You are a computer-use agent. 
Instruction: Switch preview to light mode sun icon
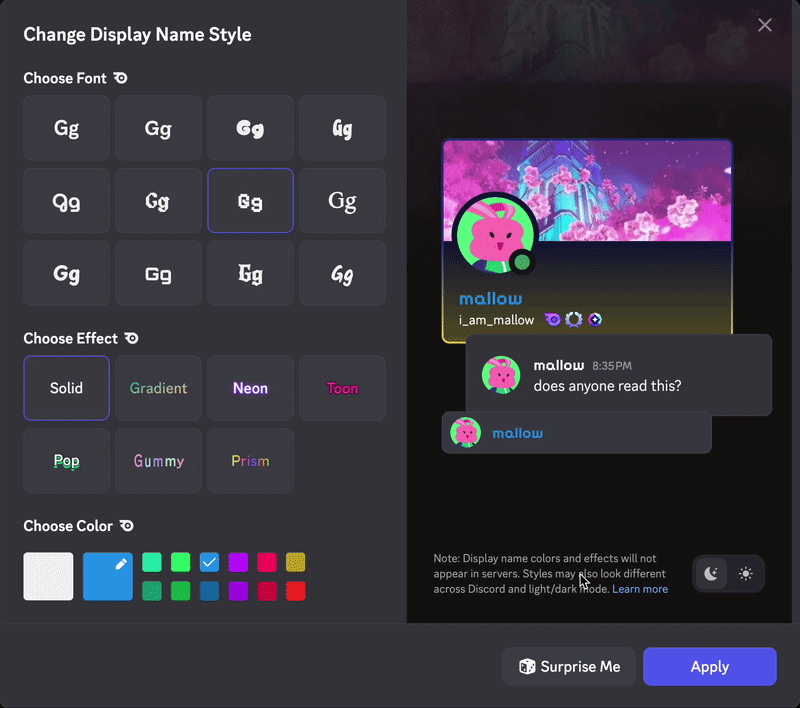[745, 574]
